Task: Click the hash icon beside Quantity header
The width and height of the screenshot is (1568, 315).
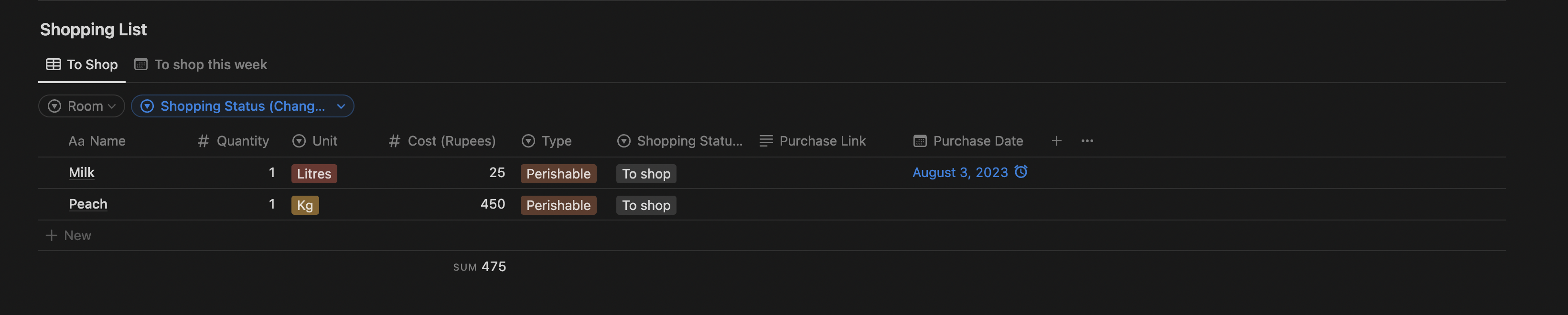Action: pyautogui.click(x=204, y=141)
